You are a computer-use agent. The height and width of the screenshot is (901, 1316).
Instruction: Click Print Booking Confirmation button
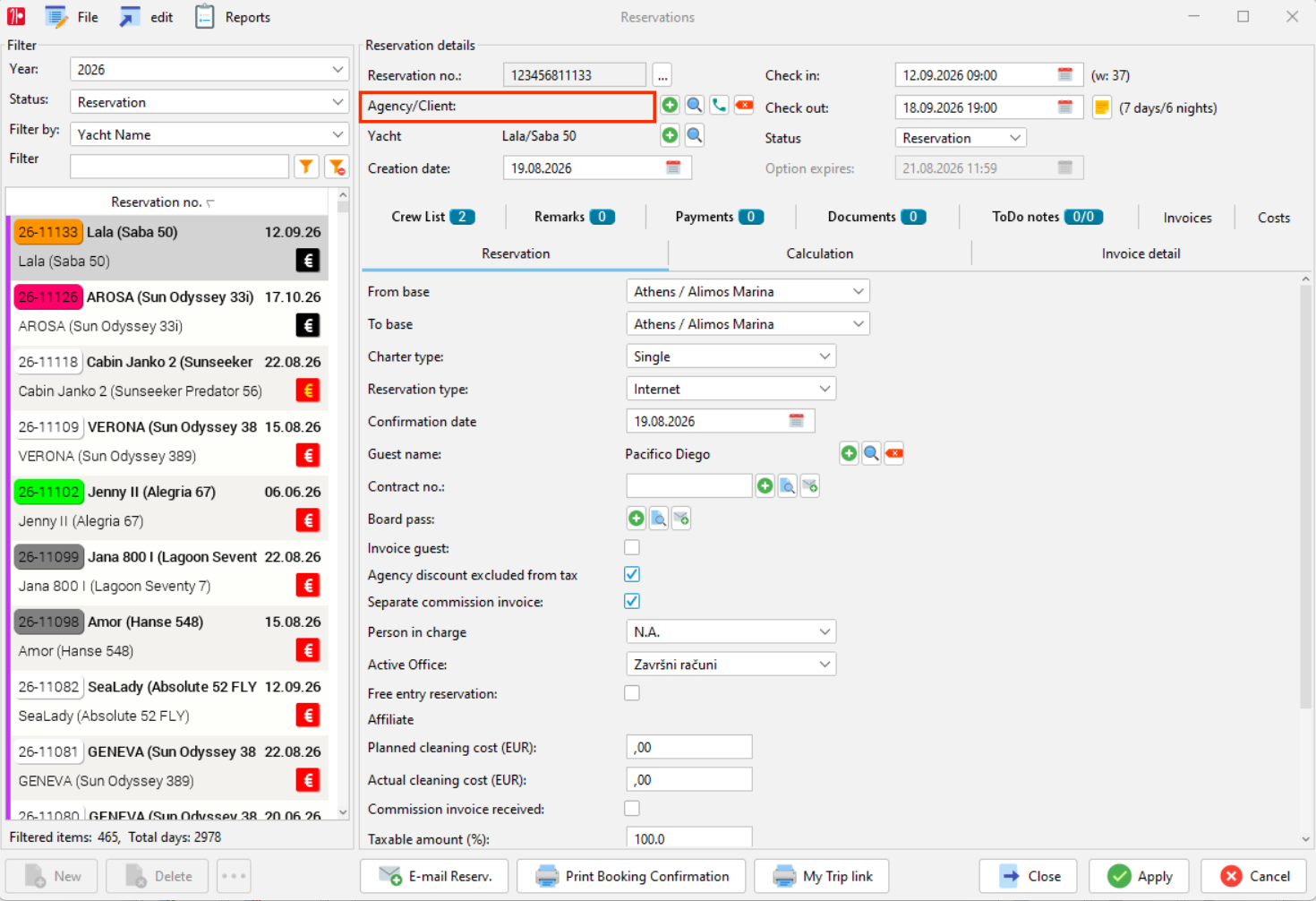(x=631, y=876)
